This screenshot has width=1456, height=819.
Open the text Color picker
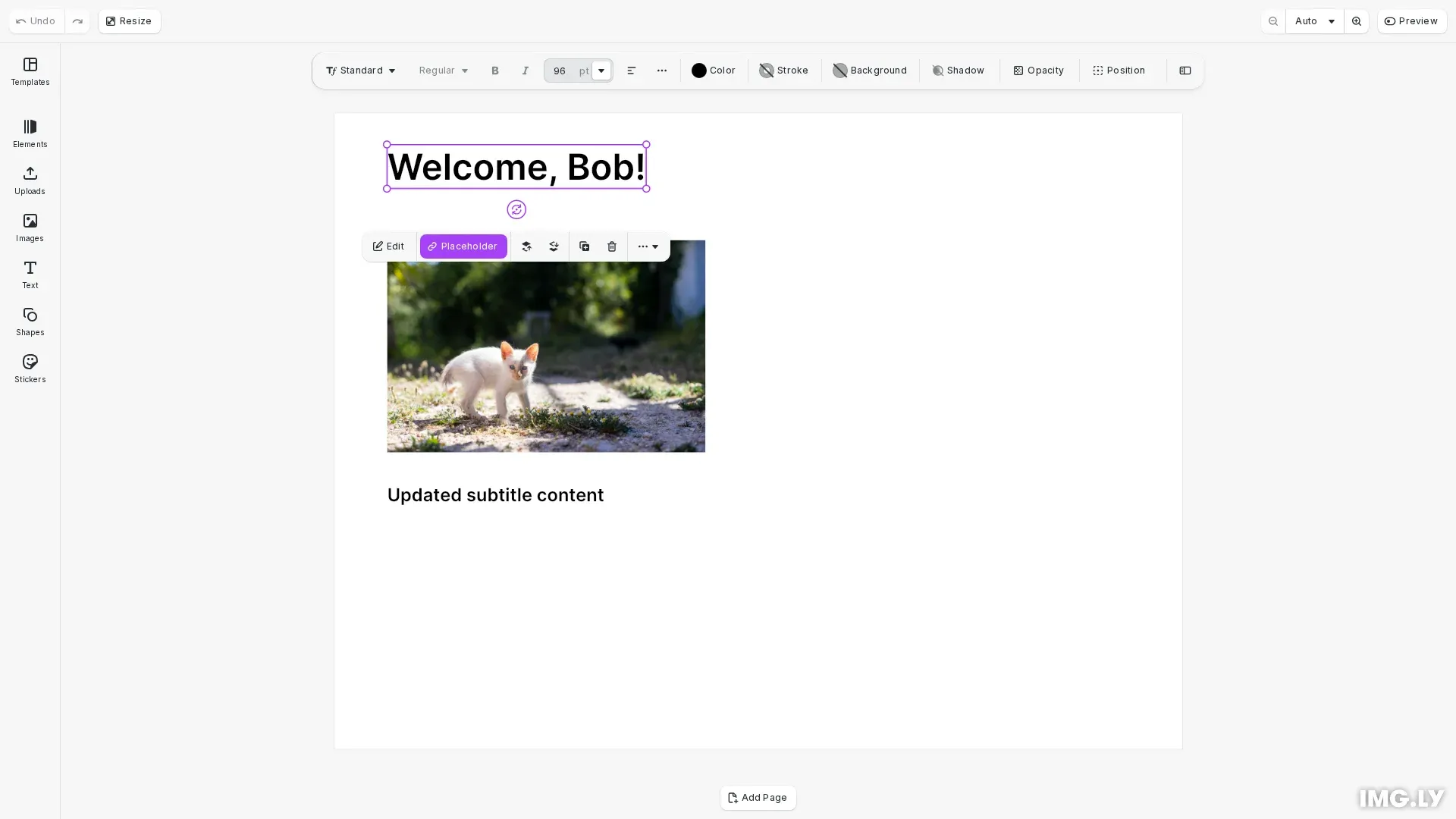point(713,71)
